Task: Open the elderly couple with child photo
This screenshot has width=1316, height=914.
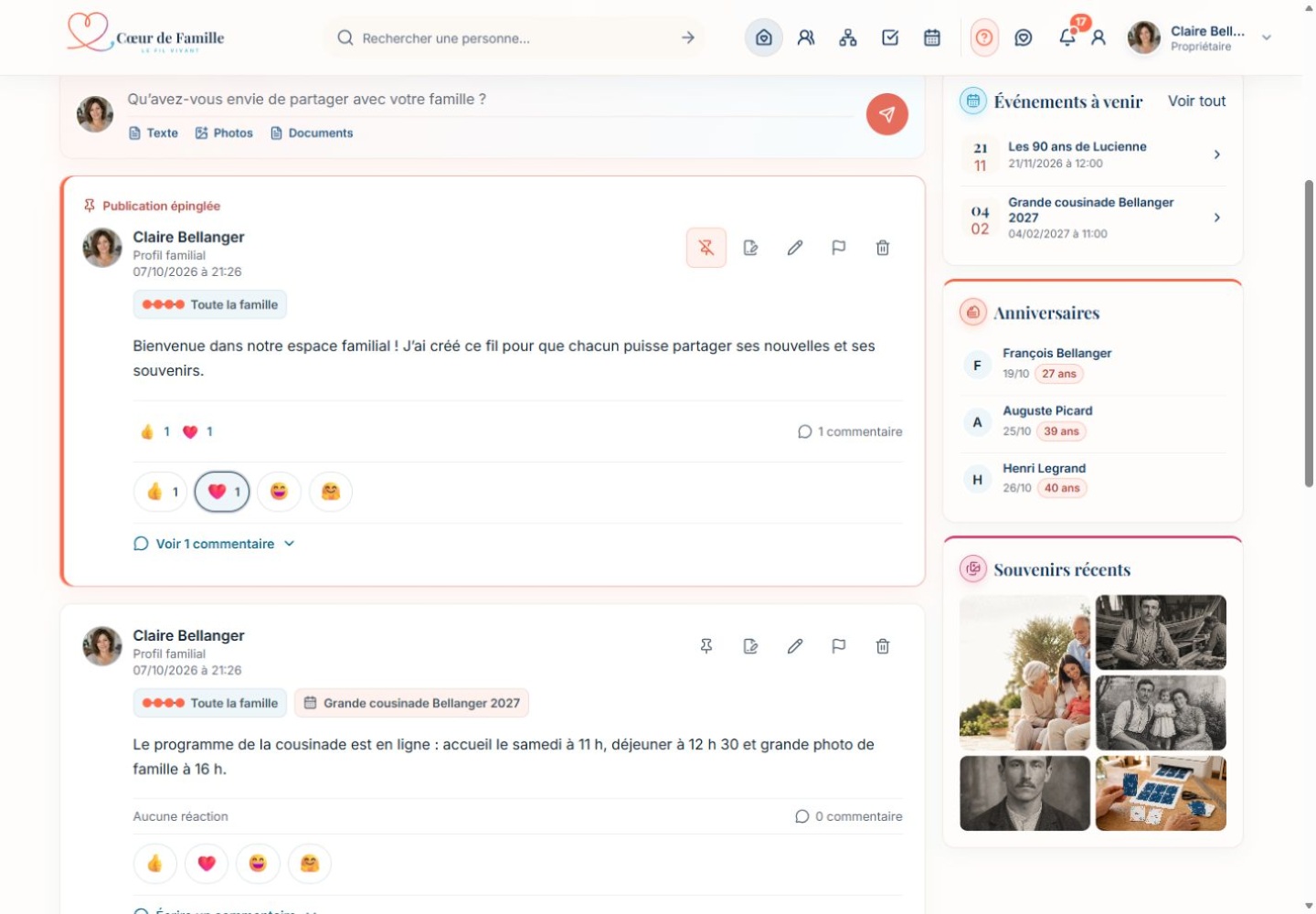Action: pos(1024,673)
